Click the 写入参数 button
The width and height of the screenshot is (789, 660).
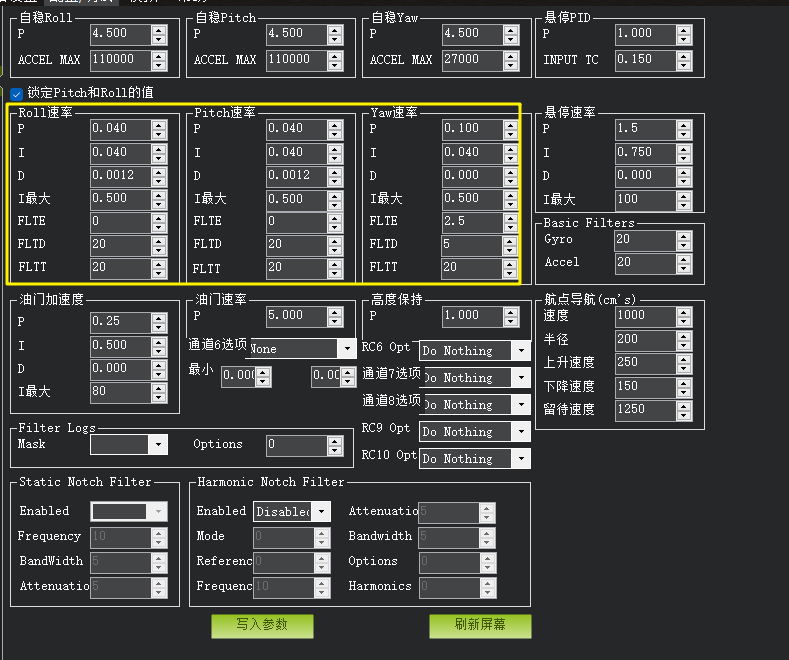pyautogui.click(x=262, y=625)
